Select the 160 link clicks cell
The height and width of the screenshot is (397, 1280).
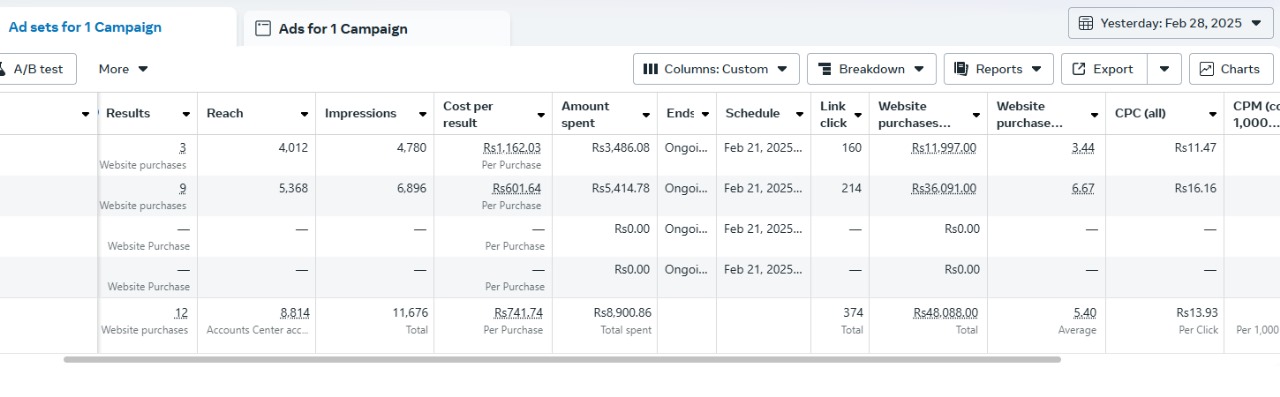tap(840, 155)
